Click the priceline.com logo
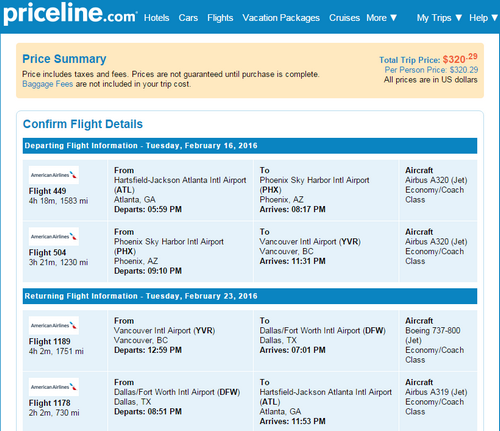500x431 pixels. [x=70, y=13]
